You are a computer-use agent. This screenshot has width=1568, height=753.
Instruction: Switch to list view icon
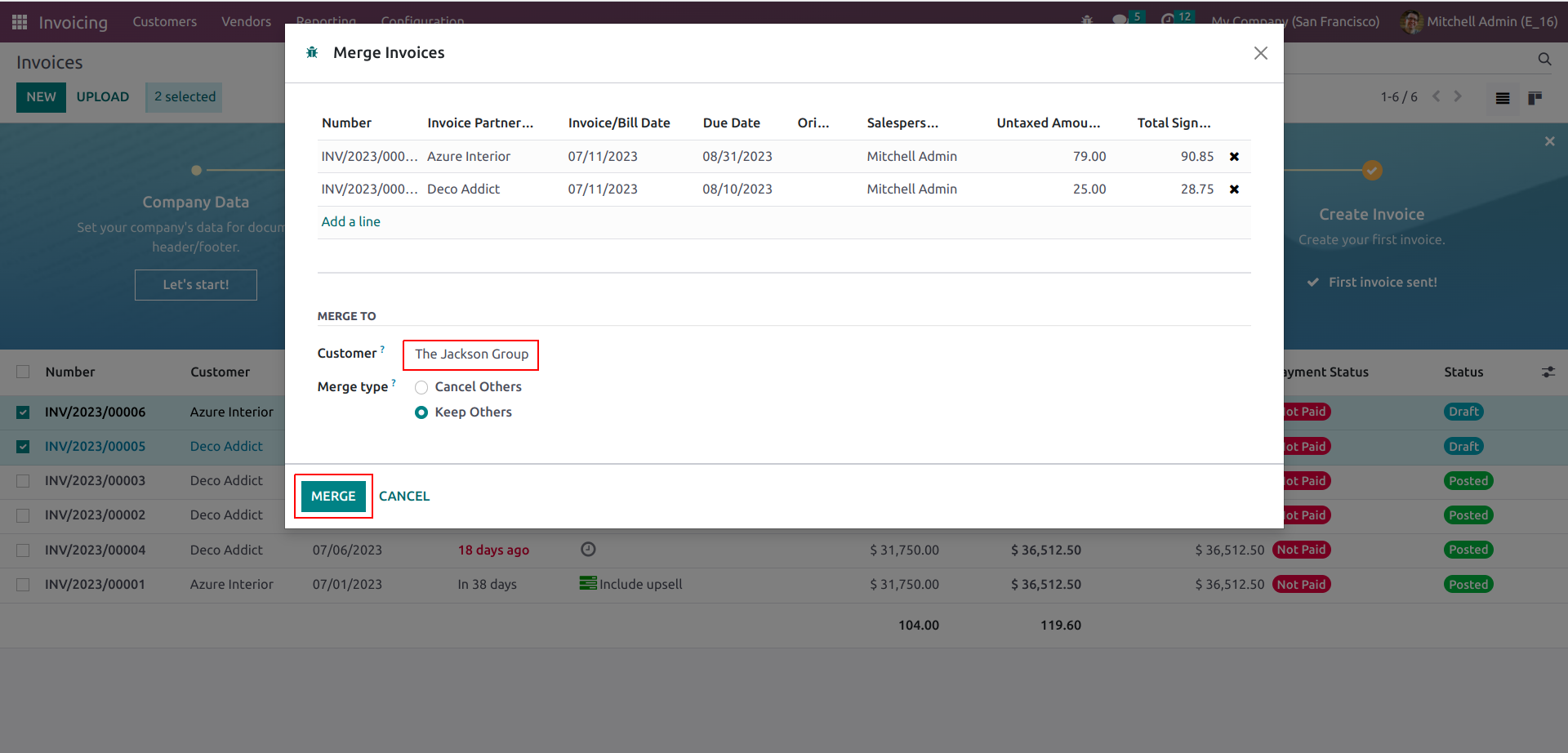click(x=1503, y=98)
